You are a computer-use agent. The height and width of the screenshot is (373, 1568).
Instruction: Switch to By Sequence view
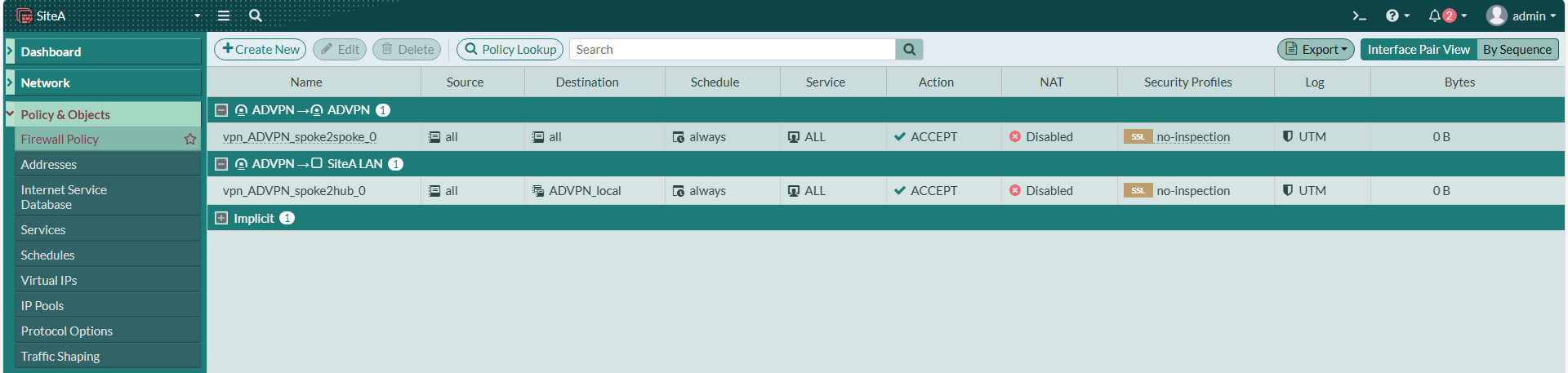click(x=1517, y=50)
